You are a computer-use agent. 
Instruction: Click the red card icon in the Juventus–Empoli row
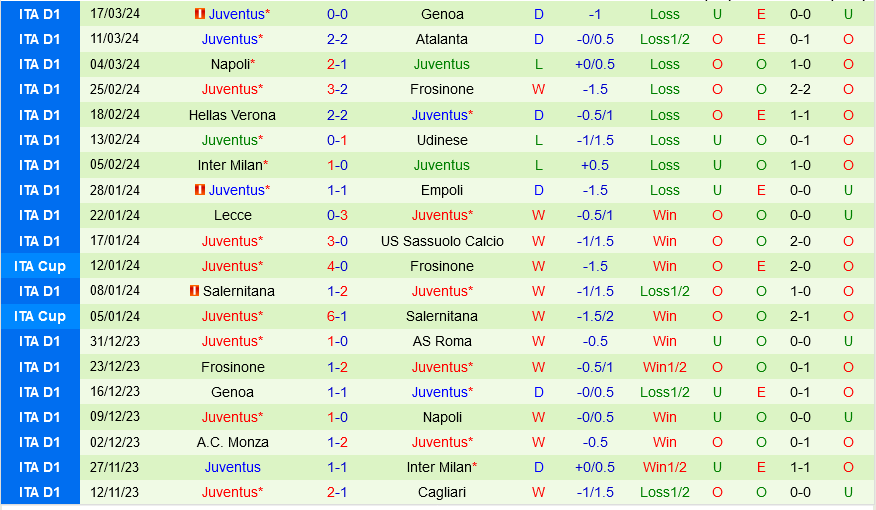coord(200,190)
